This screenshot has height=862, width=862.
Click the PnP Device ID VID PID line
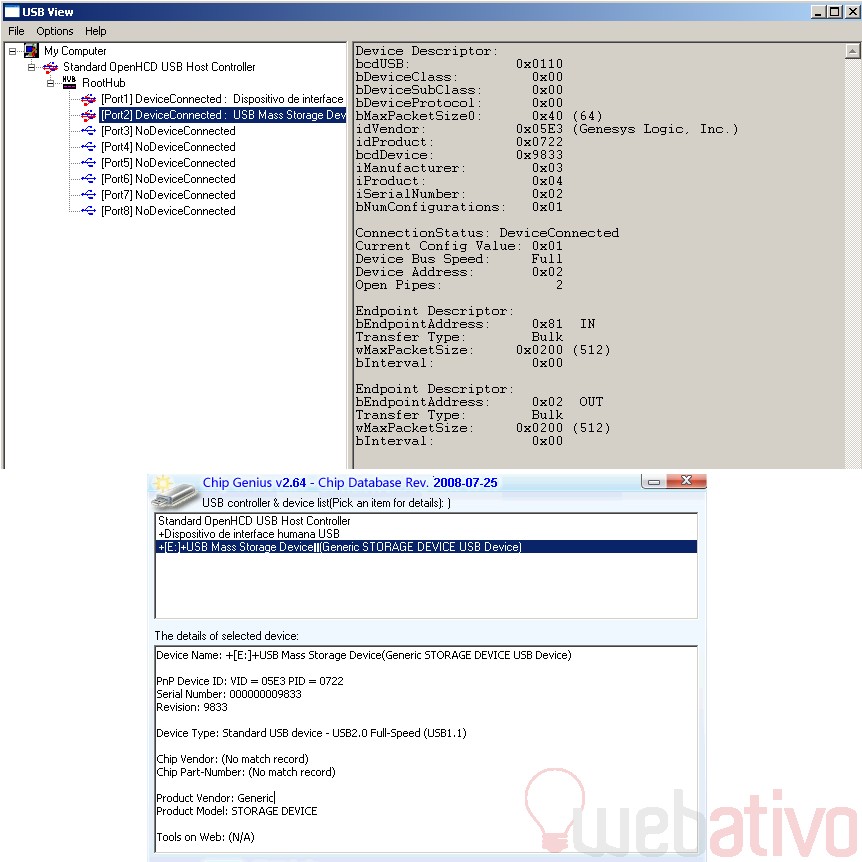click(x=250, y=681)
